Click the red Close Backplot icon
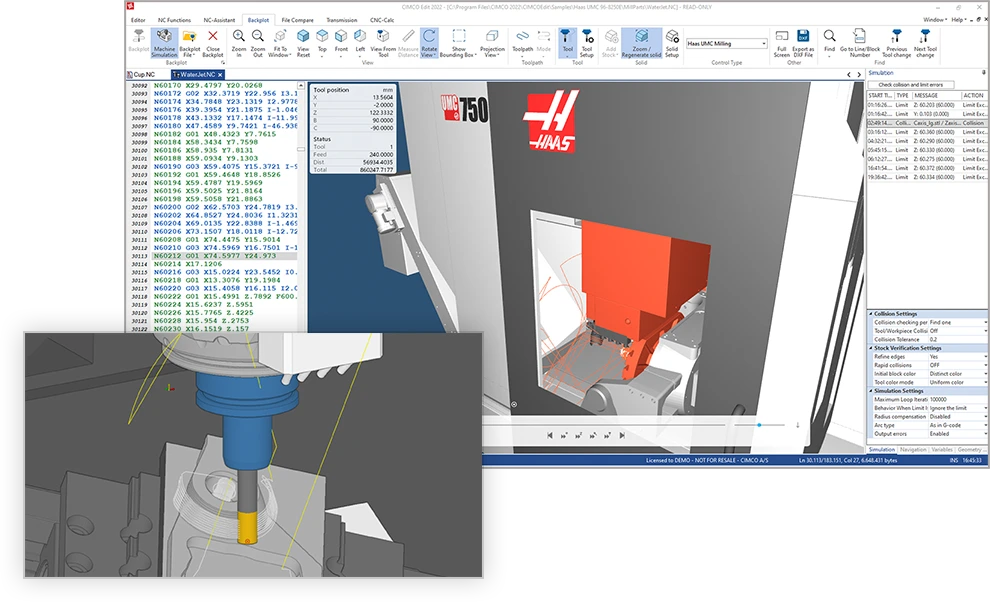990x602 pixels. click(213, 42)
